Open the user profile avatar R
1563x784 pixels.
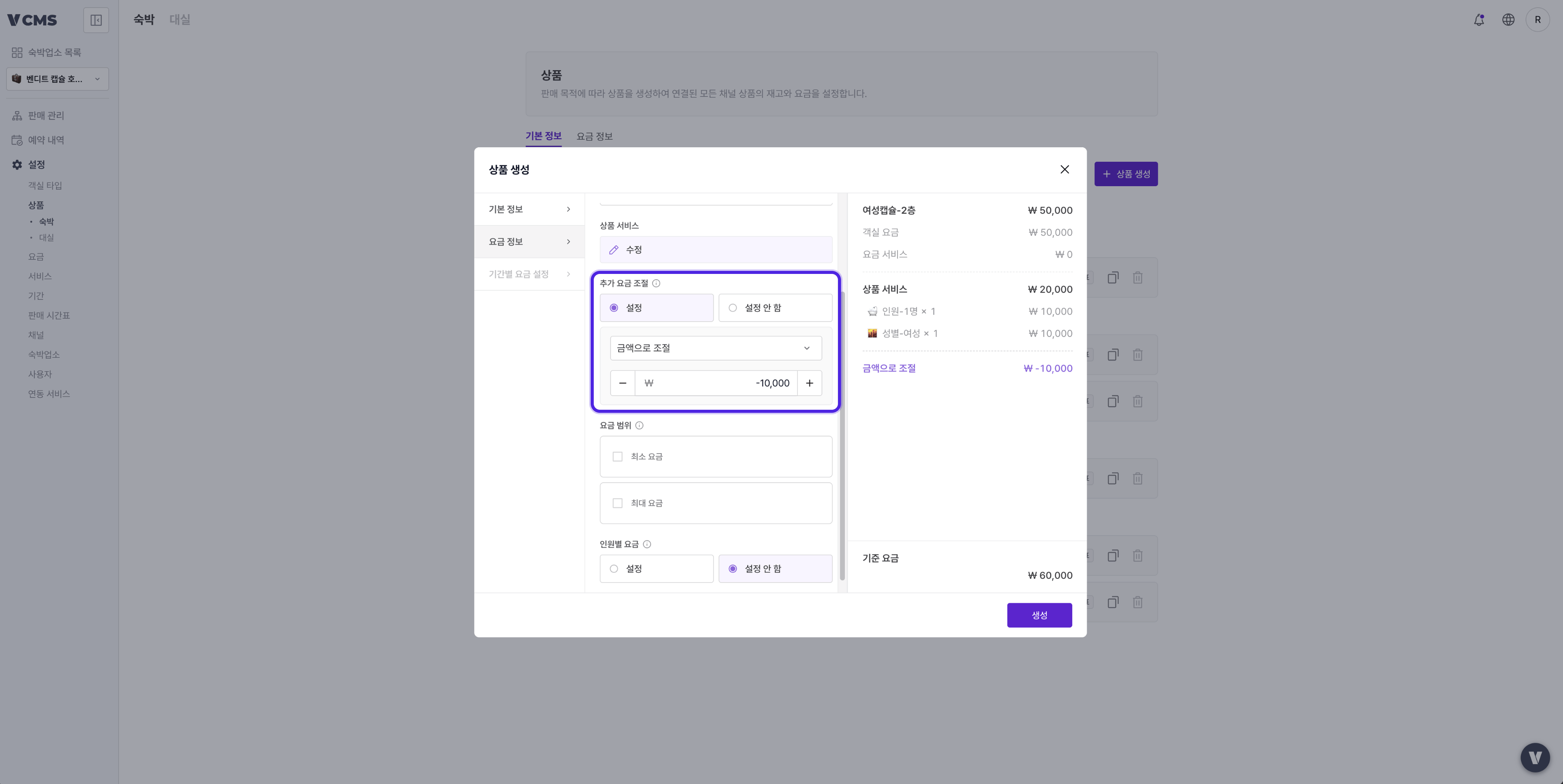pyautogui.click(x=1537, y=20)
